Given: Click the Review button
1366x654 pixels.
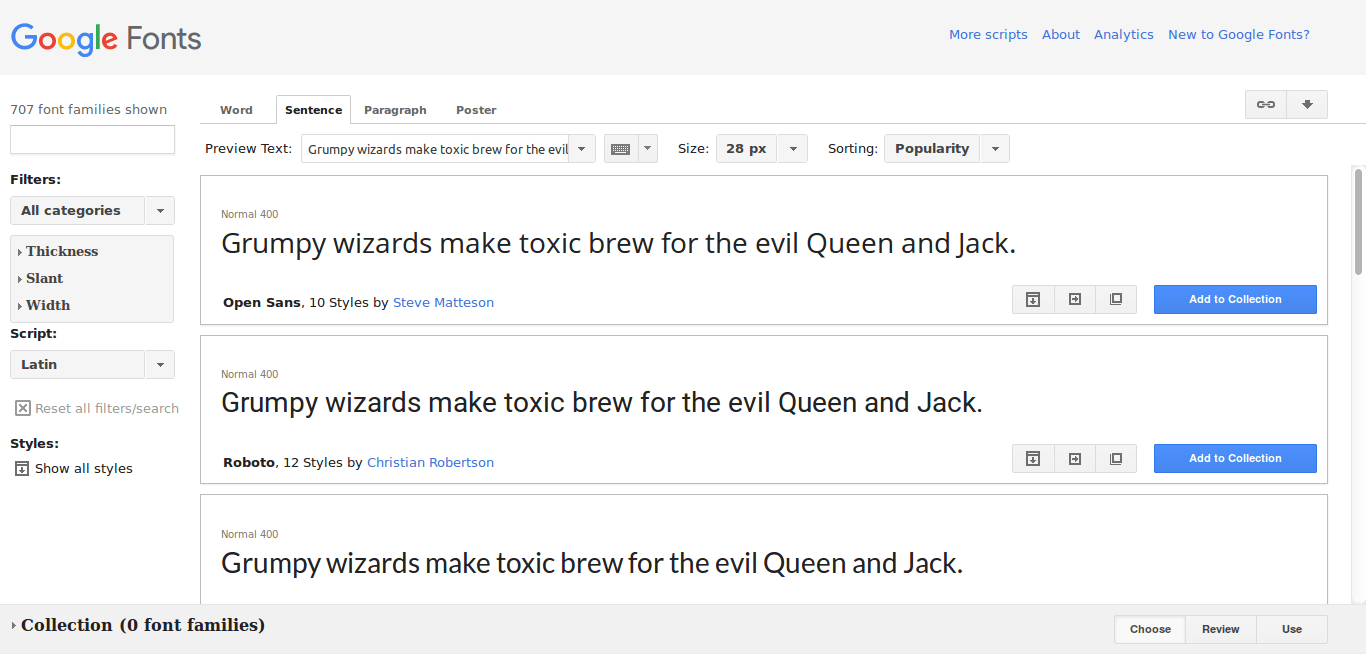Looking at the screenshot, I should coord(1221,629).
